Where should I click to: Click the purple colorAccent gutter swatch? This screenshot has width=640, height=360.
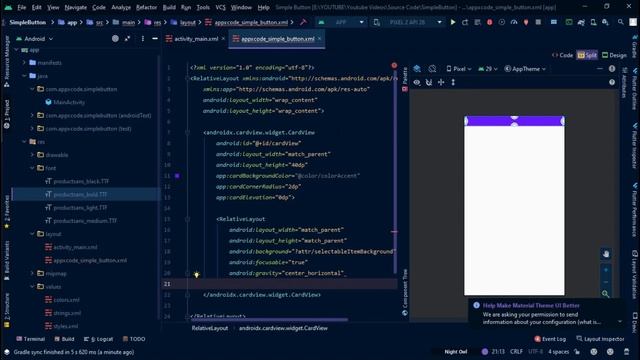click(177, 176)
